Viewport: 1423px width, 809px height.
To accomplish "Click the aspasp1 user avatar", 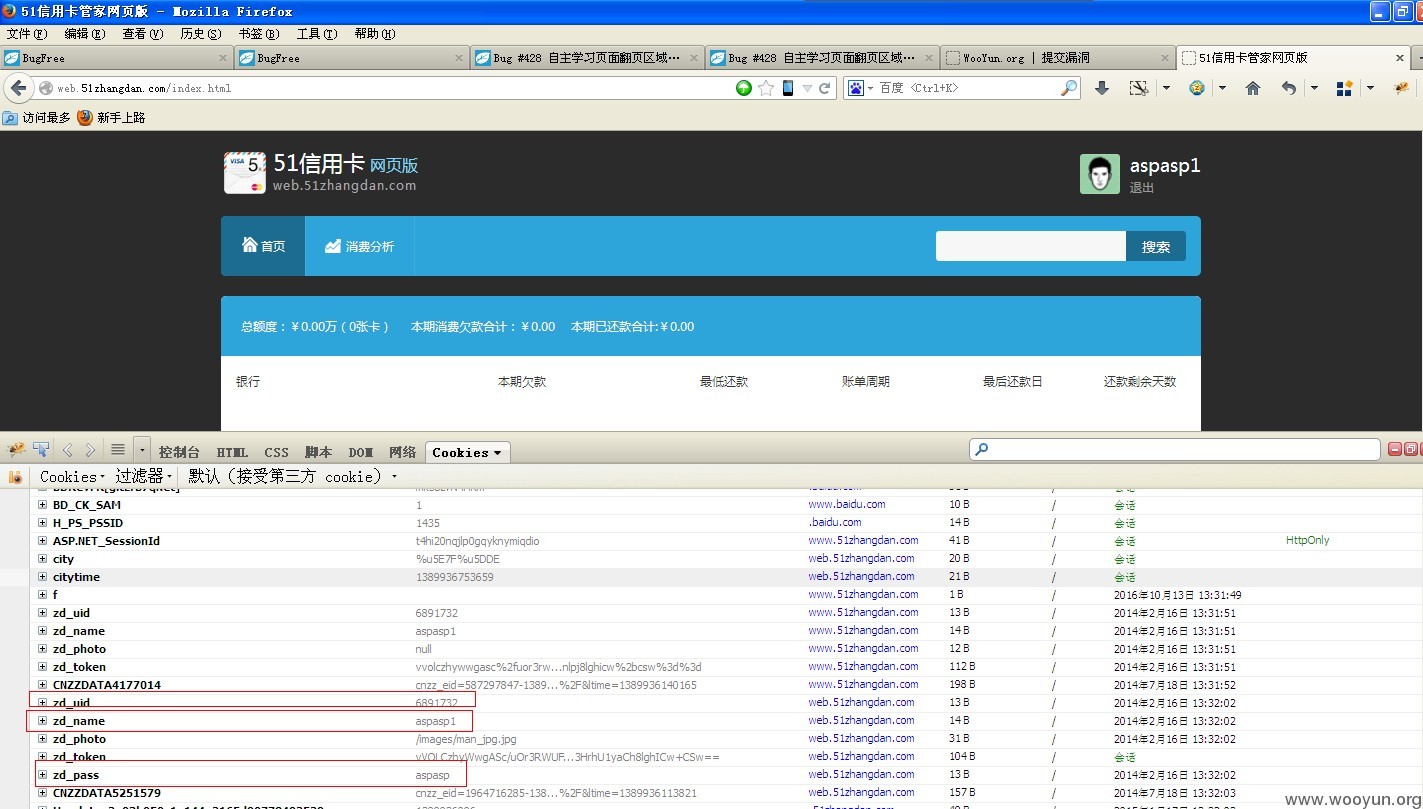I will [1100, 174].
